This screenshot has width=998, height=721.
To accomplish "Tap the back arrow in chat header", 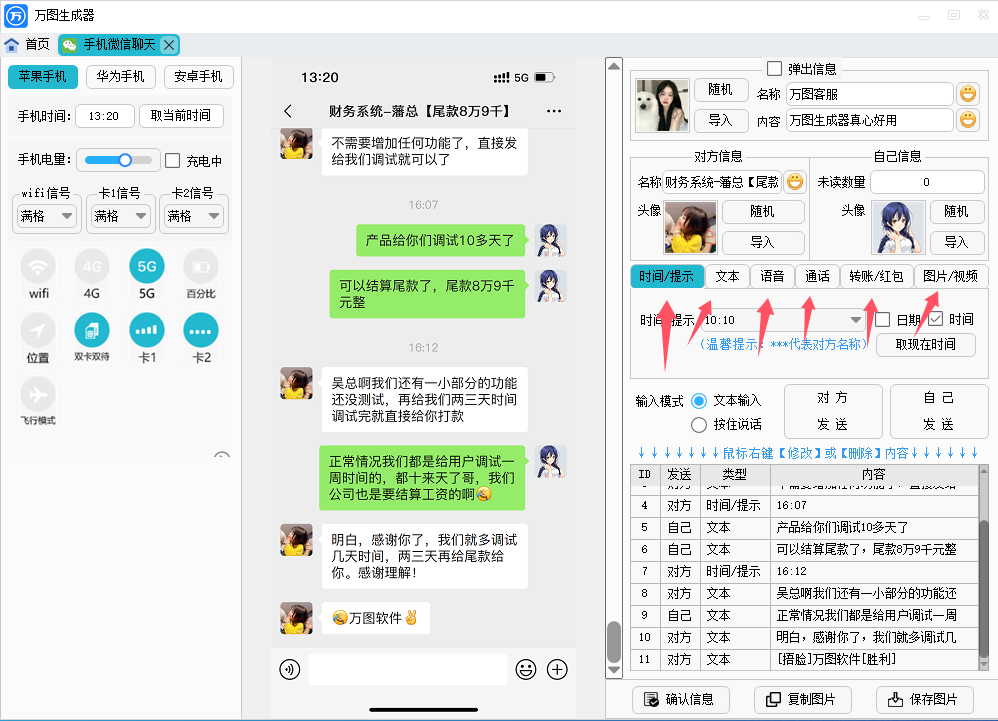I will tap(288, 111).
